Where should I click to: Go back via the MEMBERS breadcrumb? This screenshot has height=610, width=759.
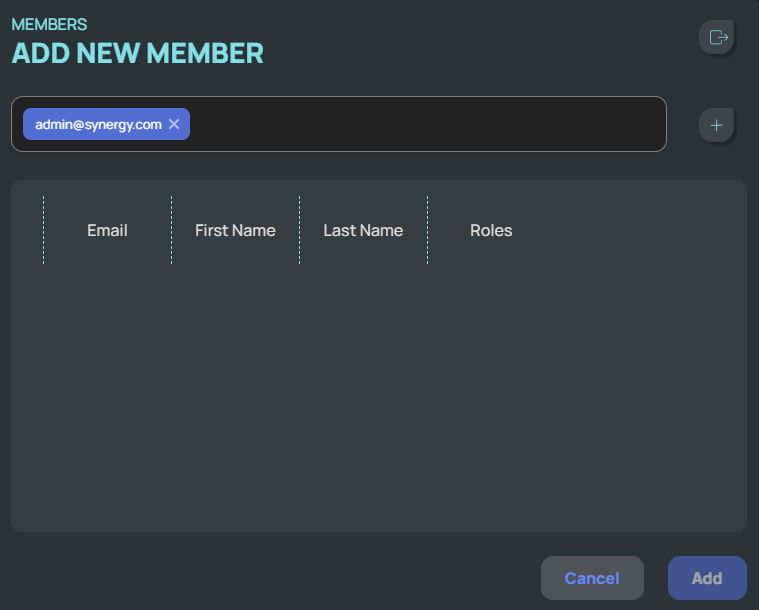49,24
